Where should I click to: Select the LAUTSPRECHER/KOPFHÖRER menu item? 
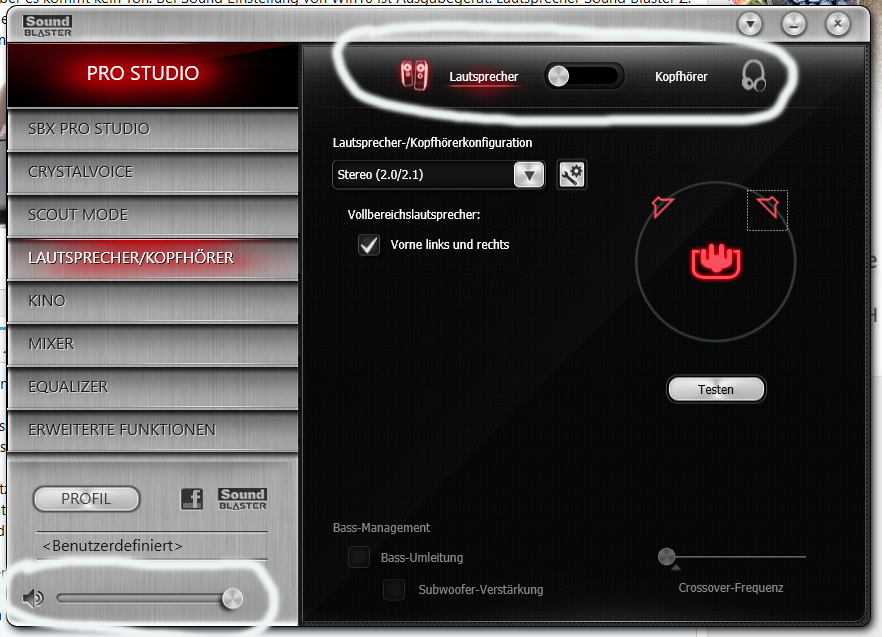pos(152,258)
